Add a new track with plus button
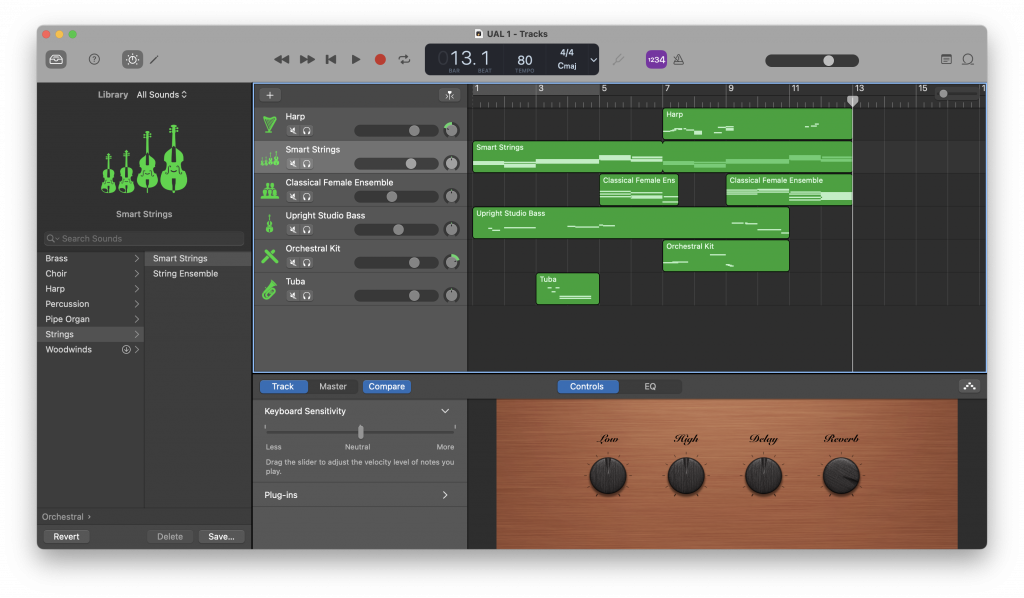Screen dimensions: 1024x598 click(x=270, y=95)
